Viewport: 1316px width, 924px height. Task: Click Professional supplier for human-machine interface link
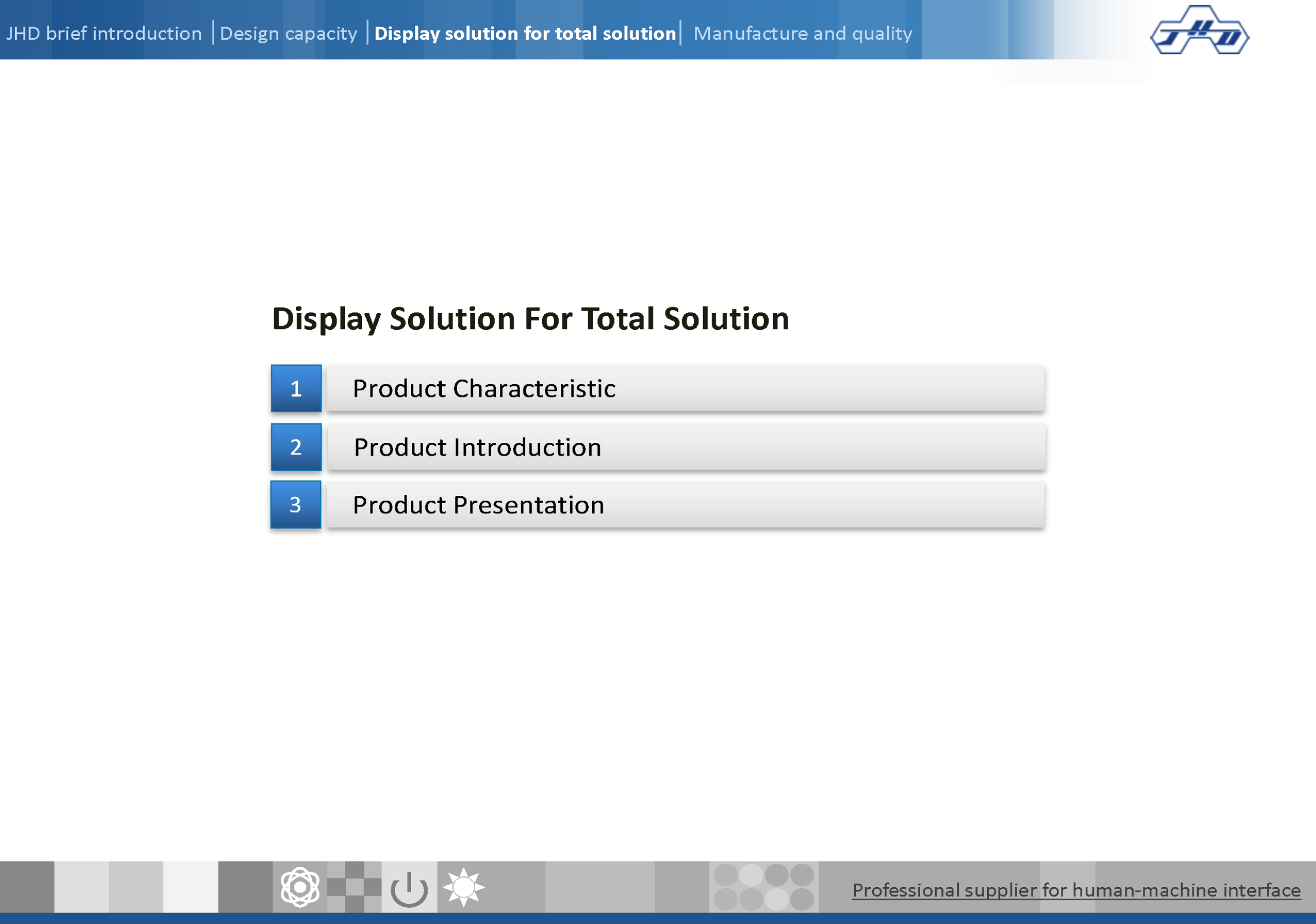[x=1076, y=890]
